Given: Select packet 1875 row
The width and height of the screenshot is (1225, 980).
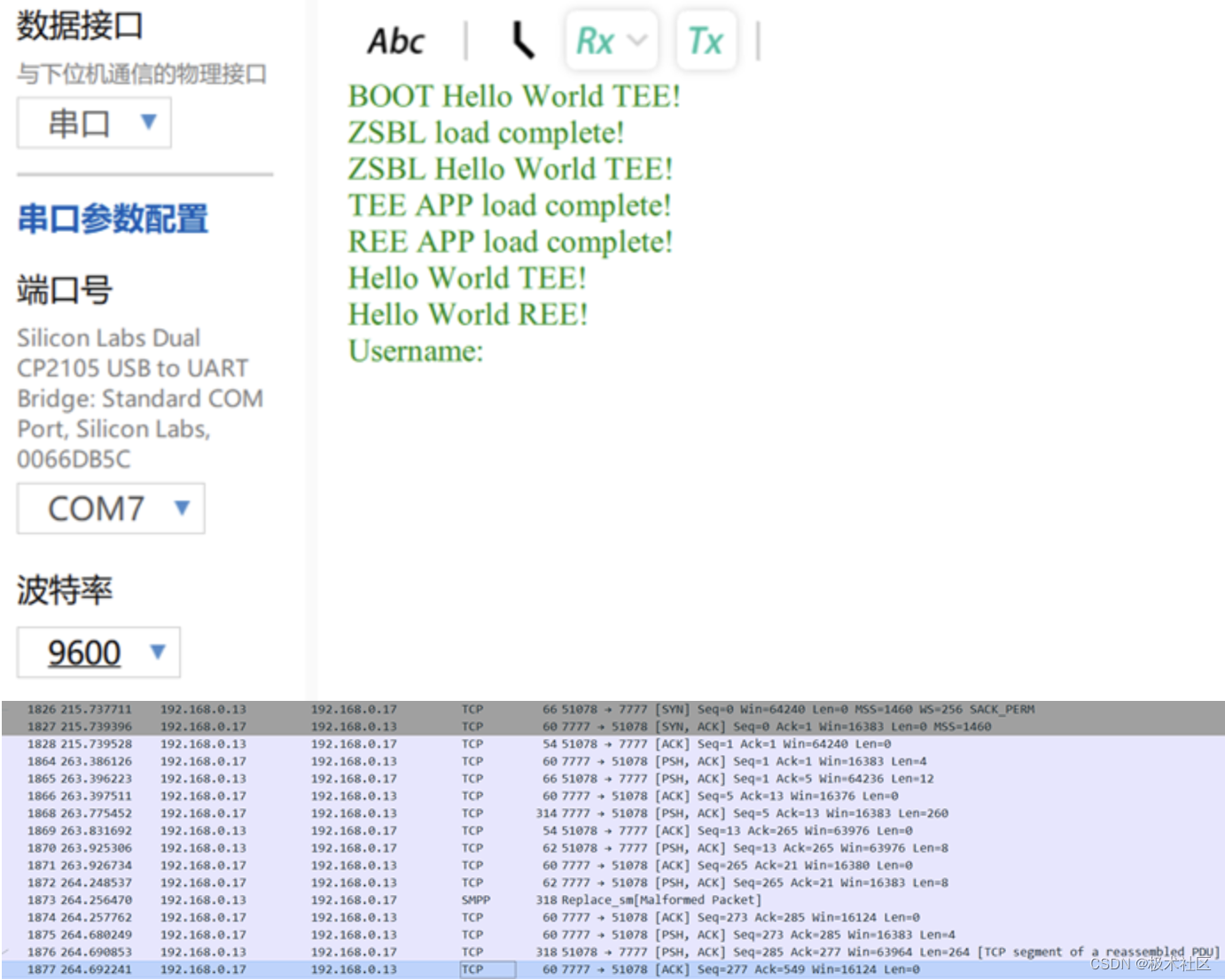Looking at the screenshot, I should [612, 935].
